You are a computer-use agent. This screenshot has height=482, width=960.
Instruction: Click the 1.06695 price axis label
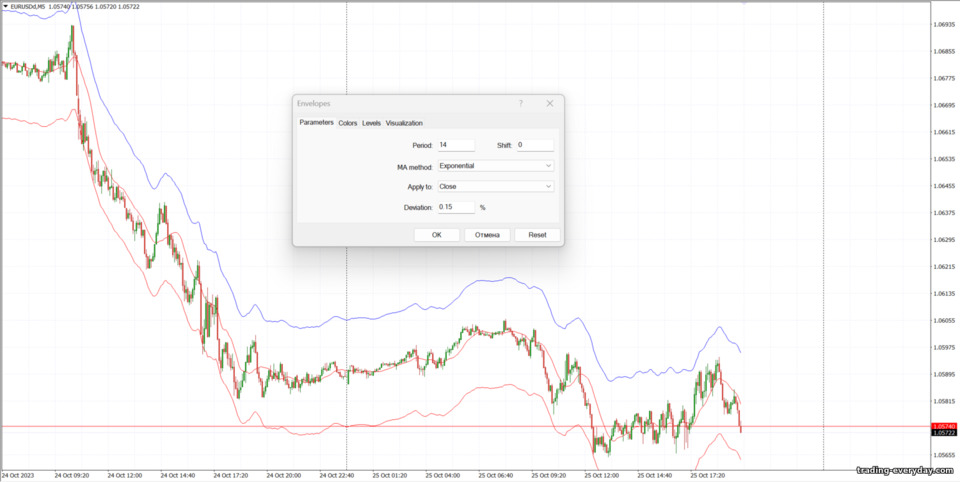click(x=945, y=105)
